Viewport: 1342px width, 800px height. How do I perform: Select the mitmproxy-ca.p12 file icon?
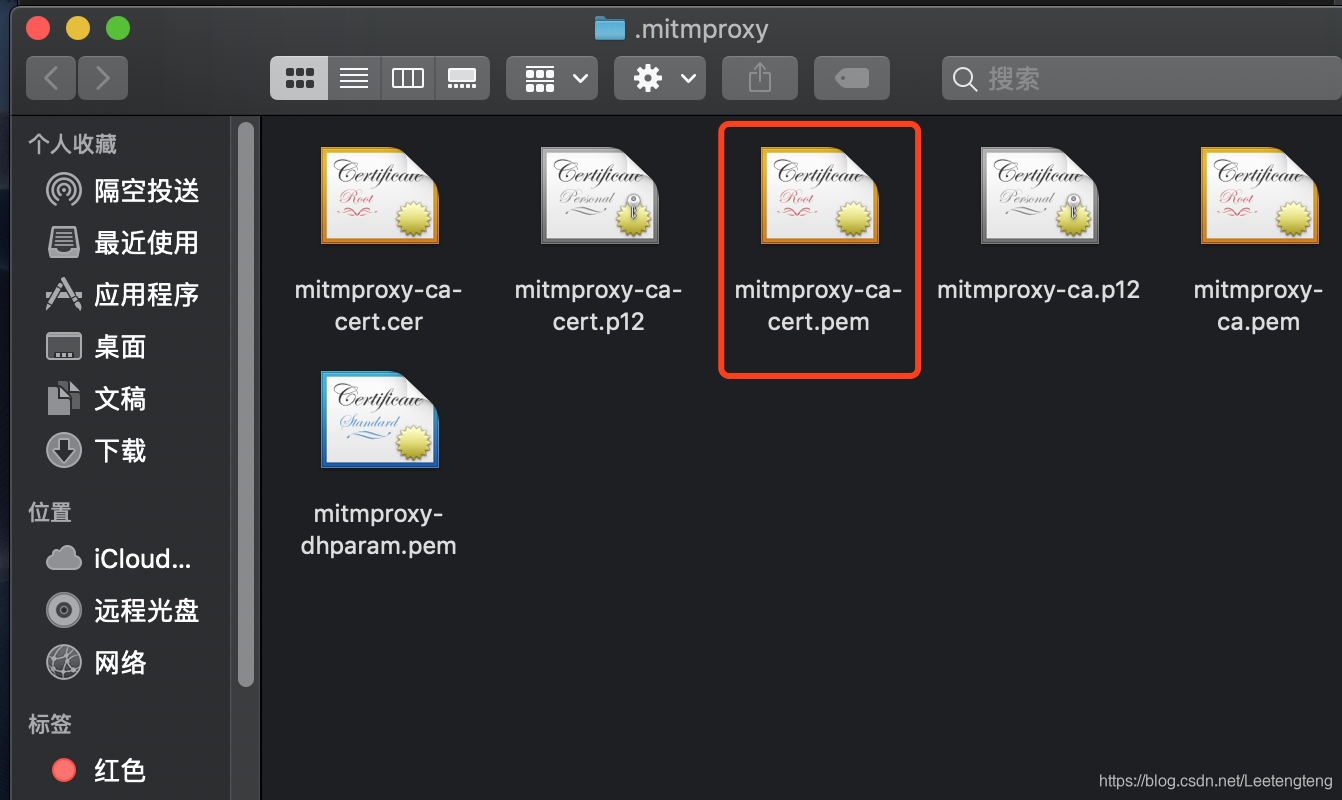tap(1039, 195)
